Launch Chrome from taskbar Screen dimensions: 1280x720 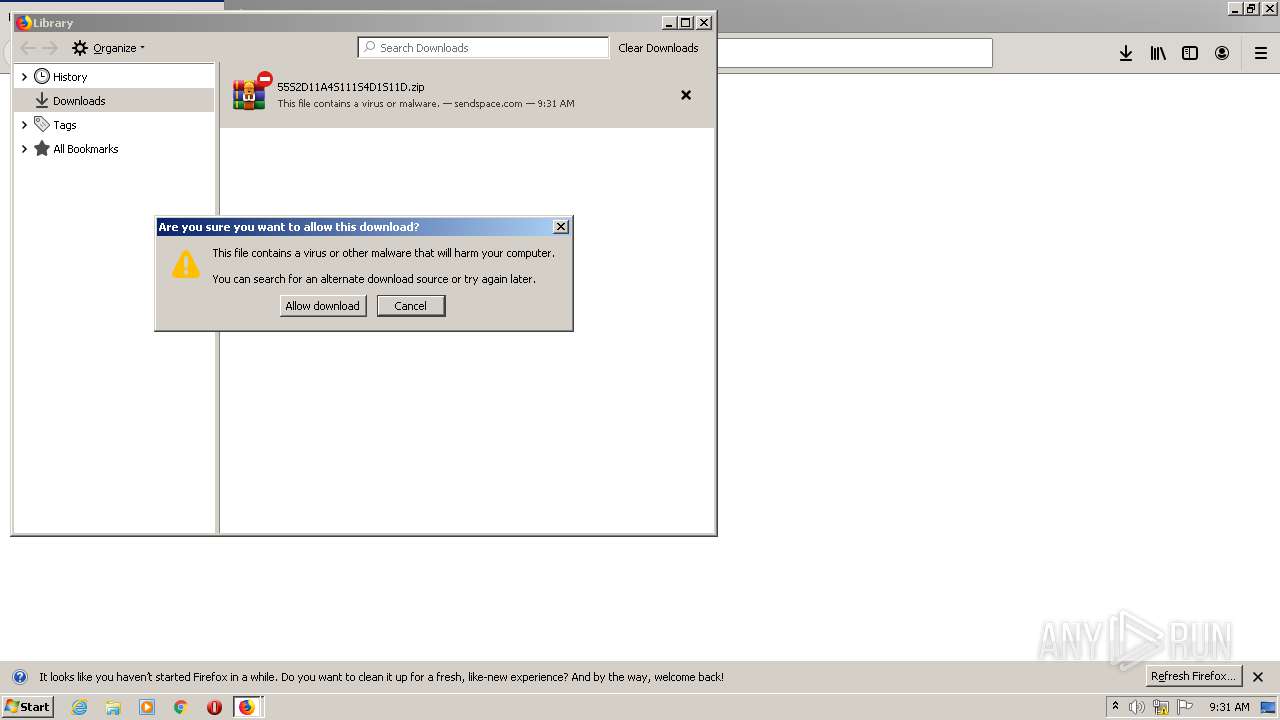pyautogui.click(x=181, y=707)
